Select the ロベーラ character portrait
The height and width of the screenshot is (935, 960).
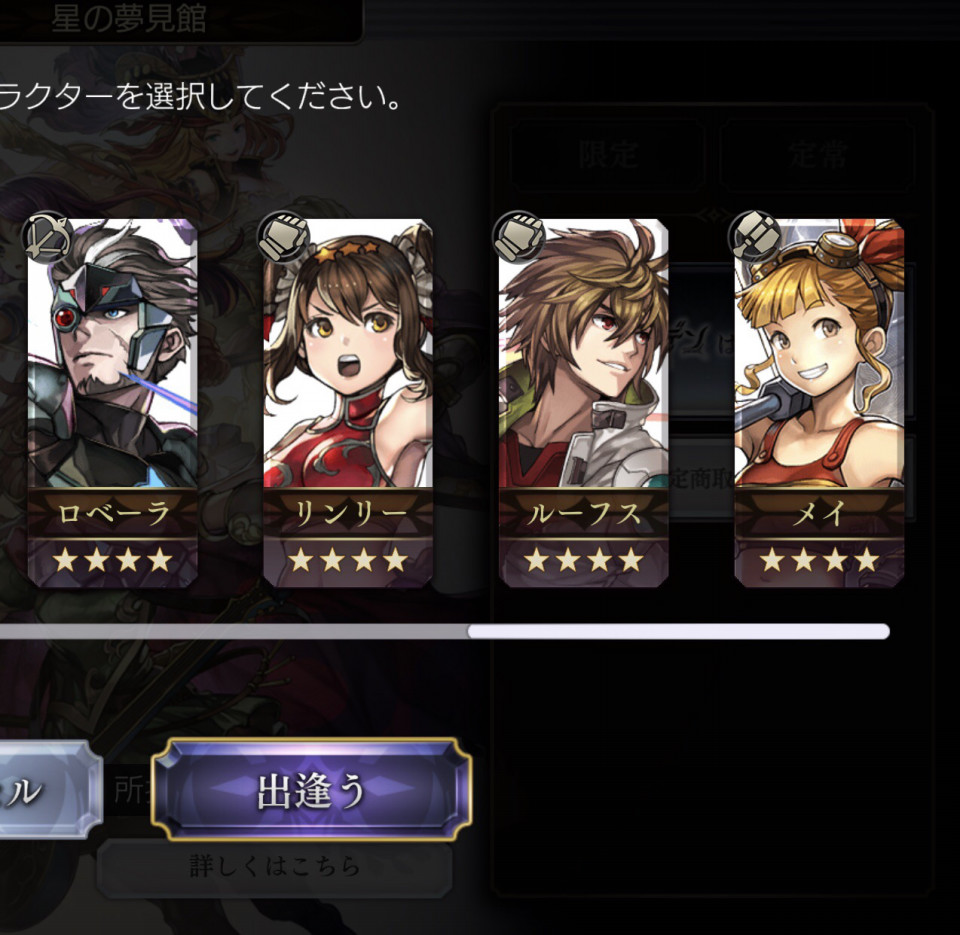113,353
